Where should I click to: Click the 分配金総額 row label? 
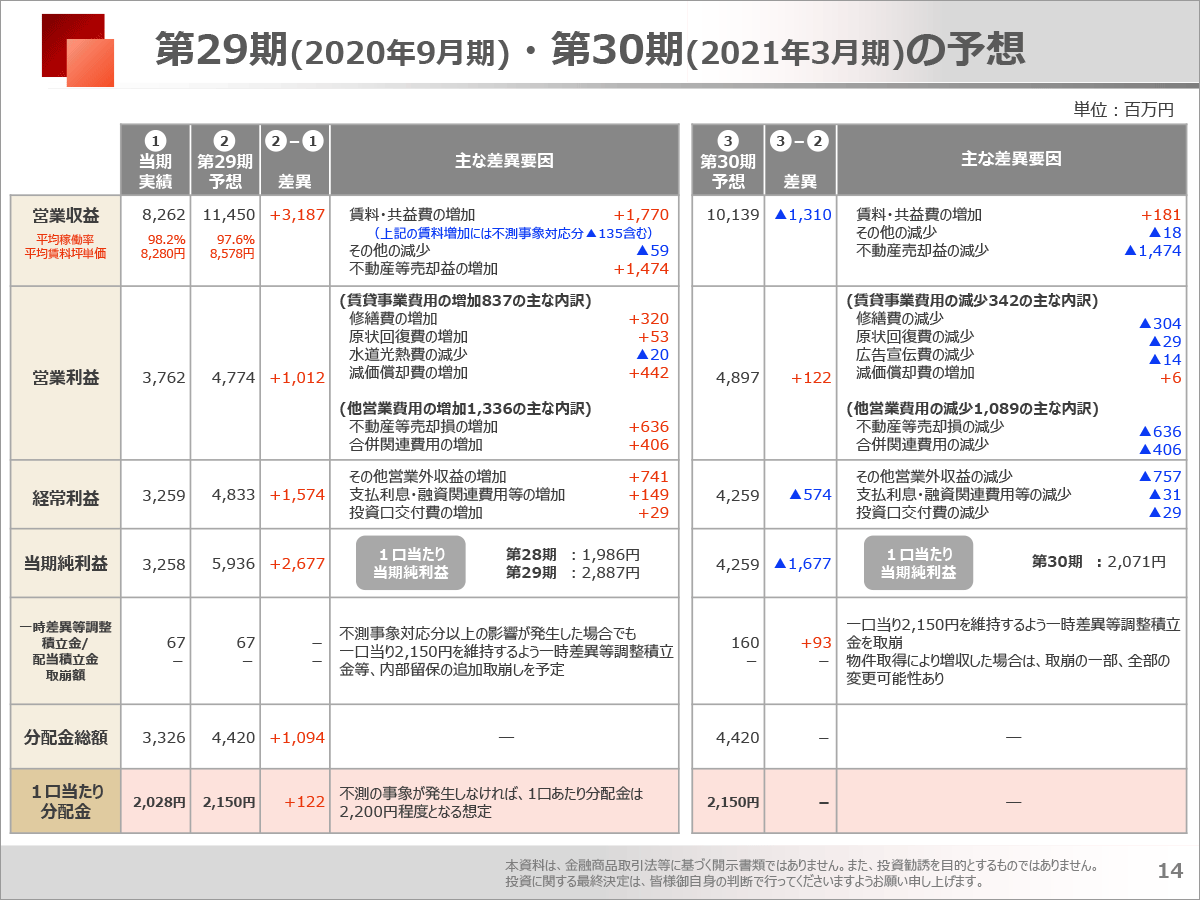(66, 737)
